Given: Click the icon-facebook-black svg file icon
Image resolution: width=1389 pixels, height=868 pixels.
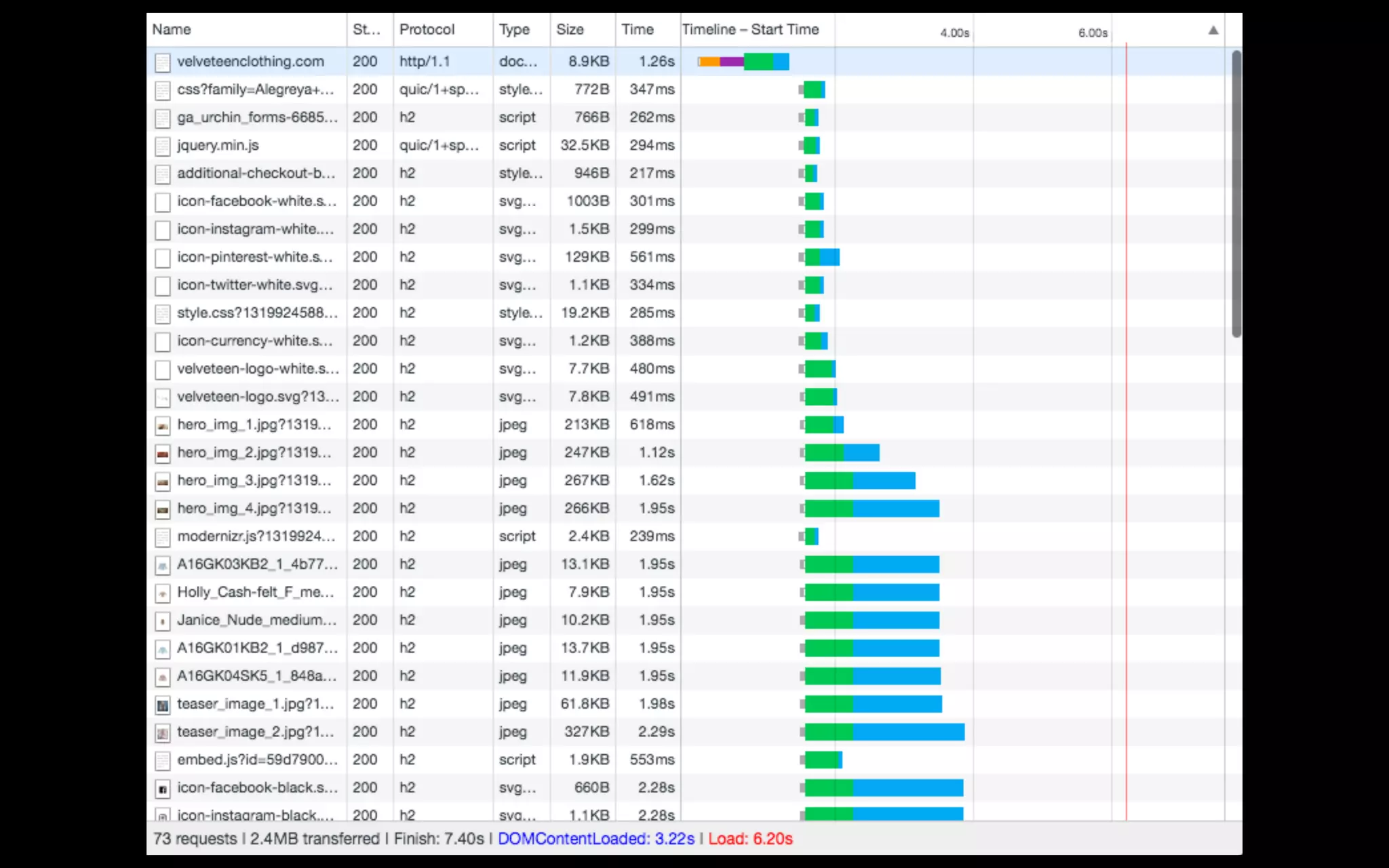Looking at the screenshot, I should coord(162,789).
